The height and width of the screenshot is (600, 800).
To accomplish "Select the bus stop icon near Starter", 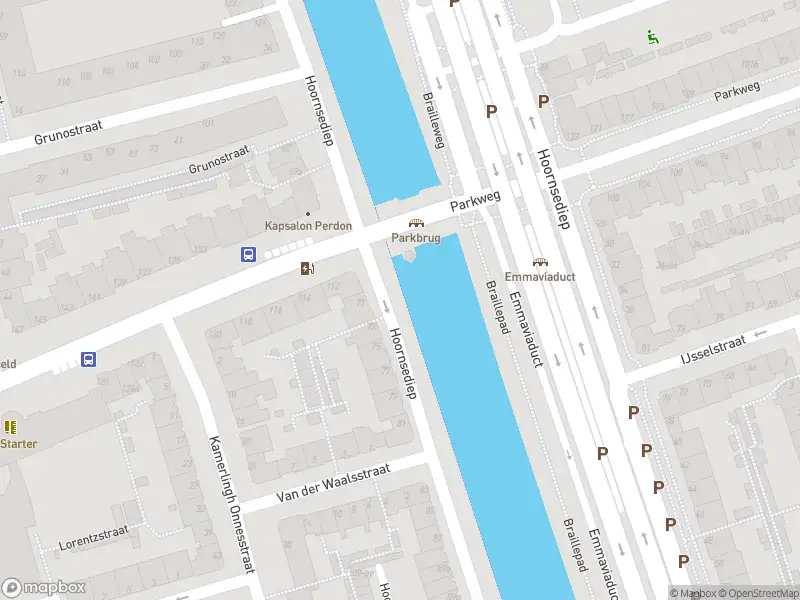I will 88,360.
